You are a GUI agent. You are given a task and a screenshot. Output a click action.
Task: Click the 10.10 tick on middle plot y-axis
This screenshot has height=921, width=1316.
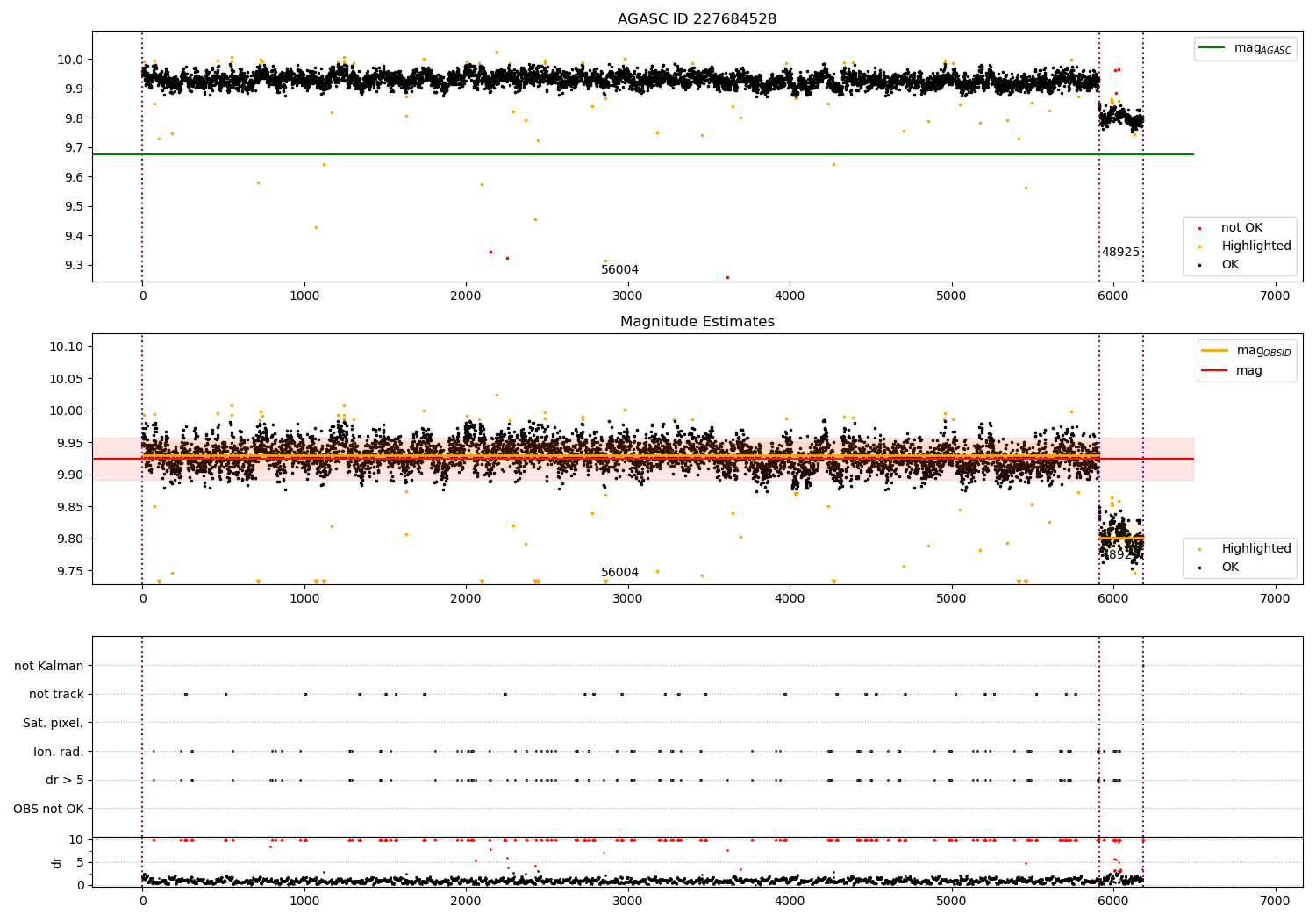pyautogui.click(x=68, y=347)
